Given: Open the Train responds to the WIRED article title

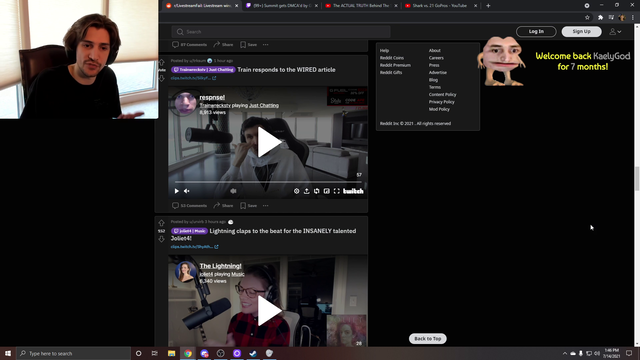Looking at the screenshot, I should pos(286,70).
